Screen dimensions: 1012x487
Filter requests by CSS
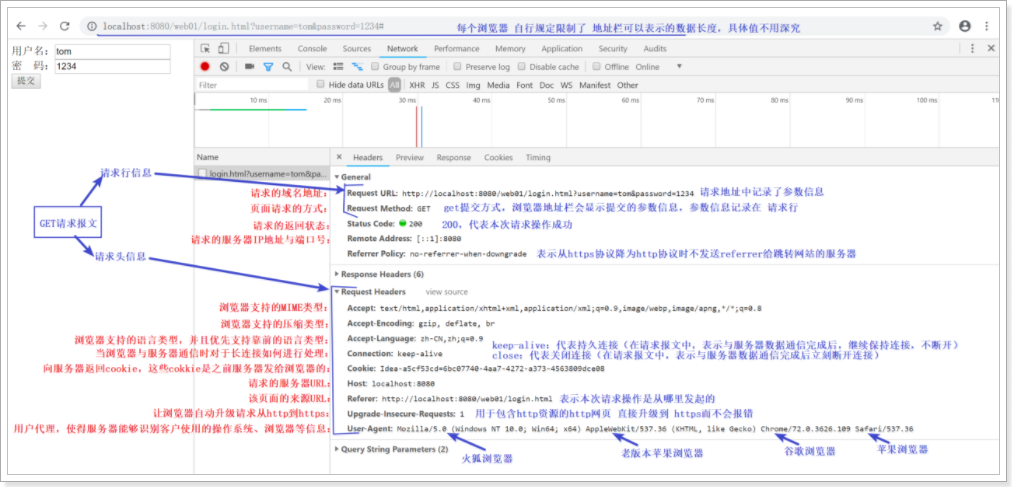tap(453, 84)
